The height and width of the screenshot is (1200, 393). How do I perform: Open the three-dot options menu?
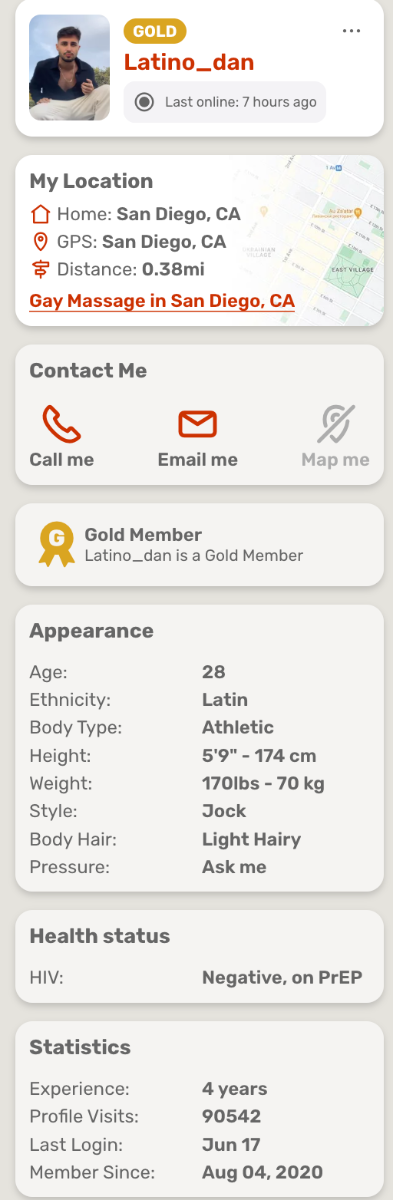tap(351, 31)
